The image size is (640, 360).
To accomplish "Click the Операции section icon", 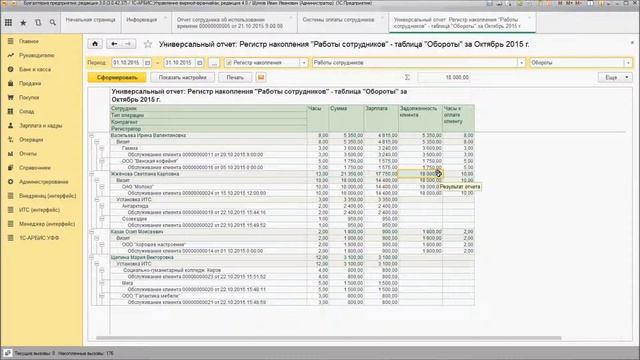I will pos(11,140).
